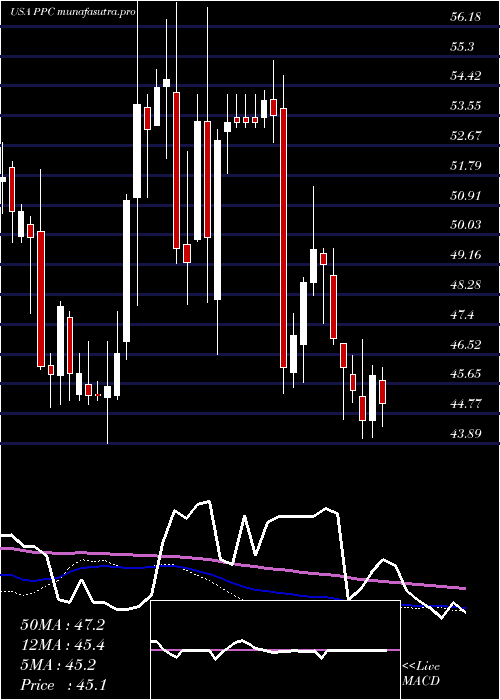The image size is (500, 700).
Task: Click the 51.79 price axis label
Action: pos(465,166)
